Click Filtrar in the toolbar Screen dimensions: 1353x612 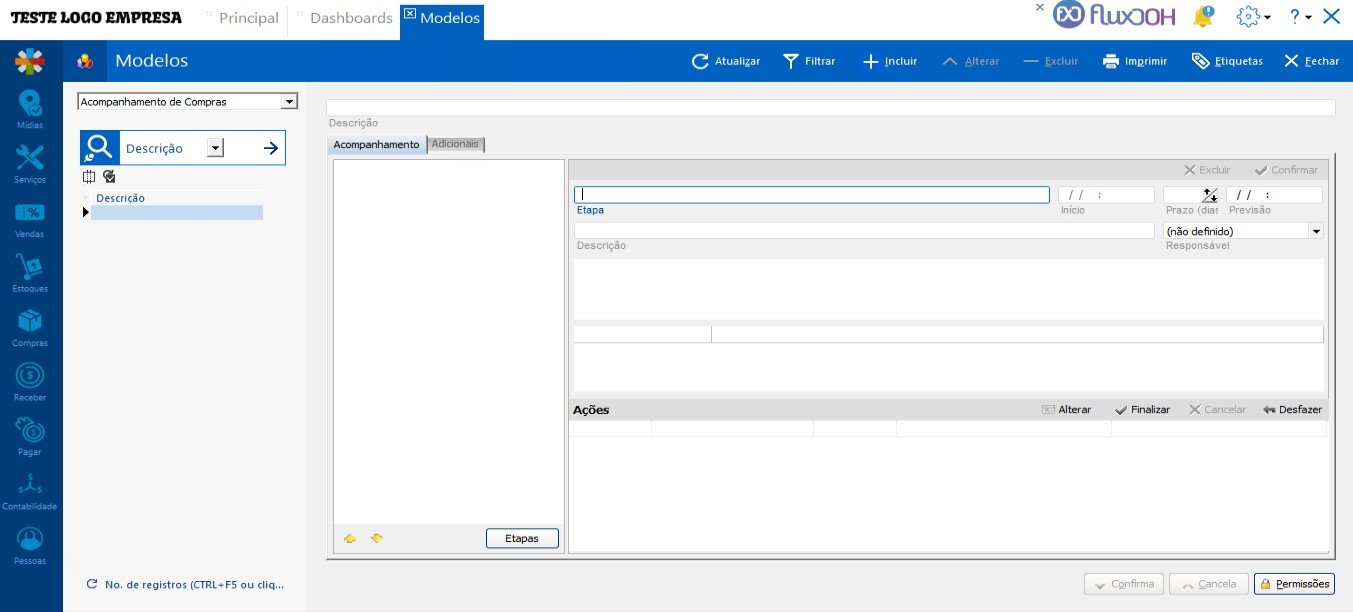tap(808, 61)
